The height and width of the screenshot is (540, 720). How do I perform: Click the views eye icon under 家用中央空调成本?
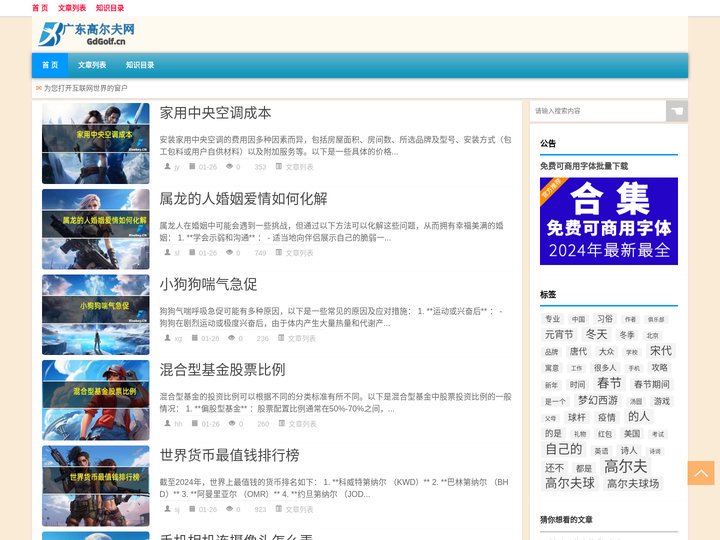tap(230, 166)
